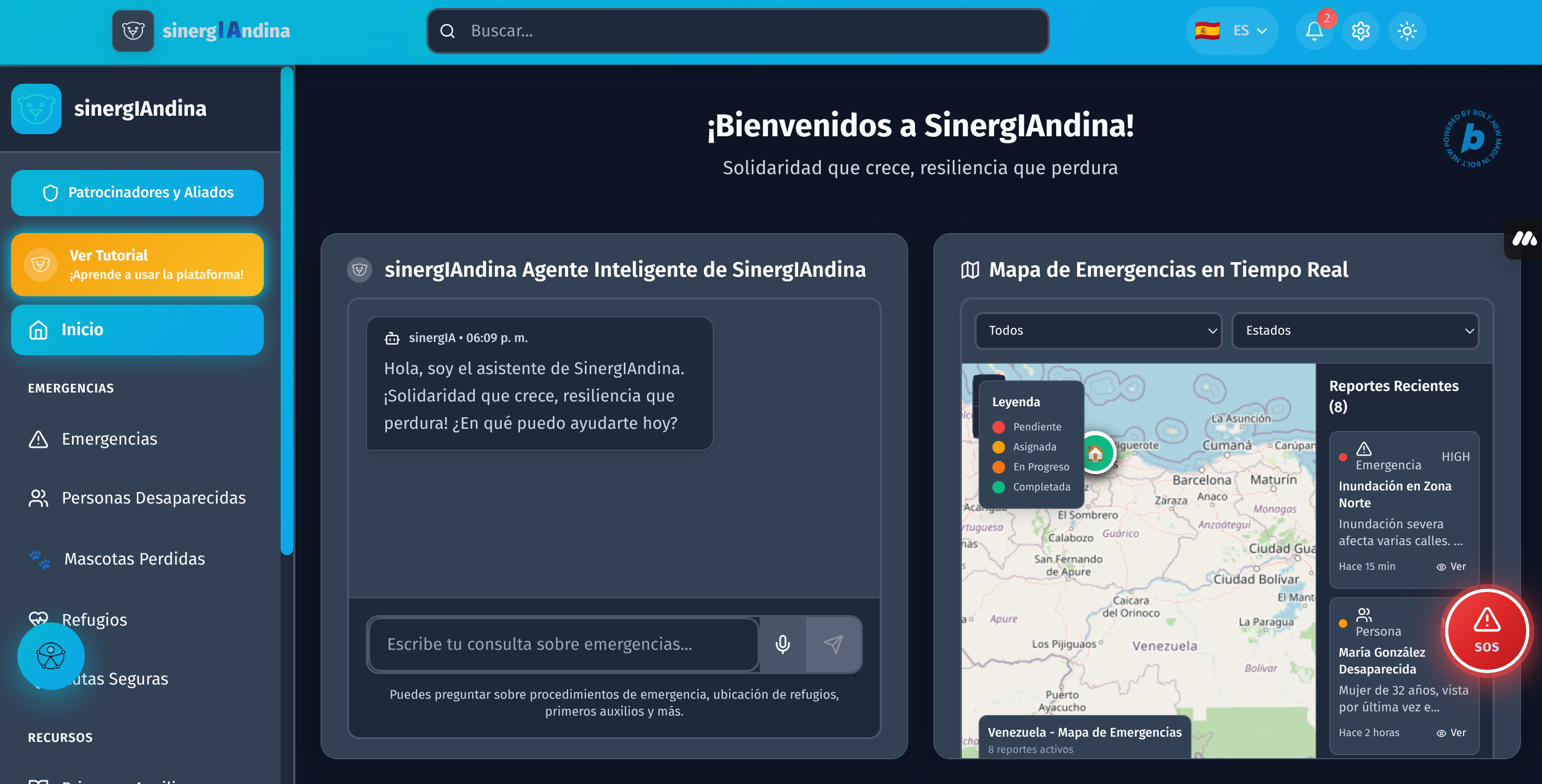Click the Powered by Bolt badge
This screenshot has height=784, width=1542.
pos(1472,139)
